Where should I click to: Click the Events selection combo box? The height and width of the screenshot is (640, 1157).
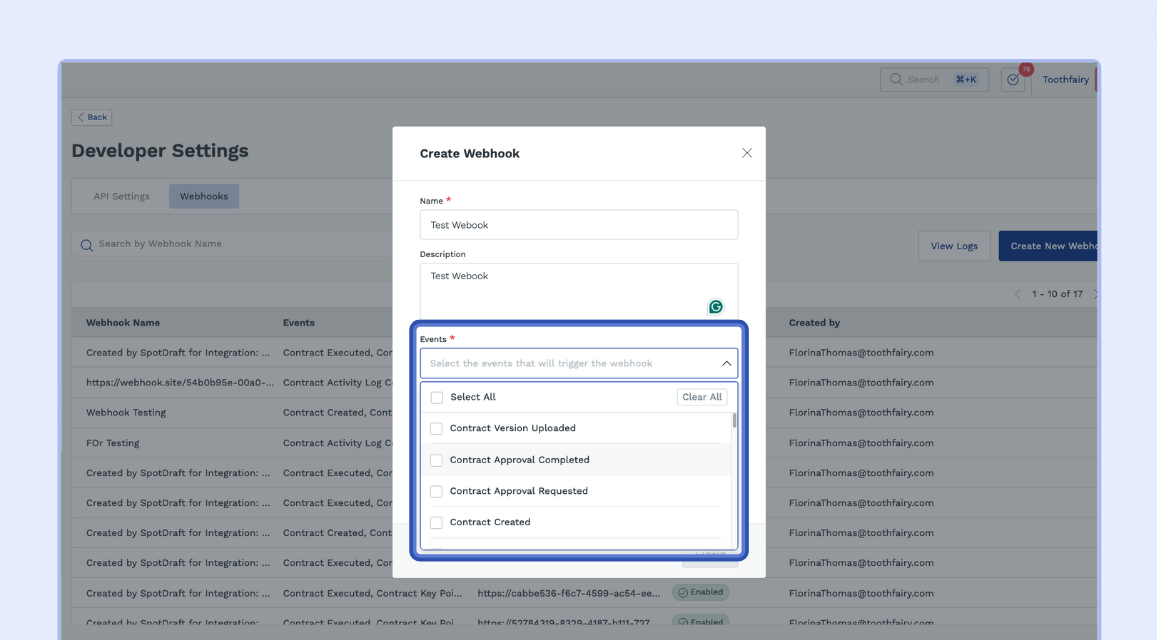(x=570, y=364)
